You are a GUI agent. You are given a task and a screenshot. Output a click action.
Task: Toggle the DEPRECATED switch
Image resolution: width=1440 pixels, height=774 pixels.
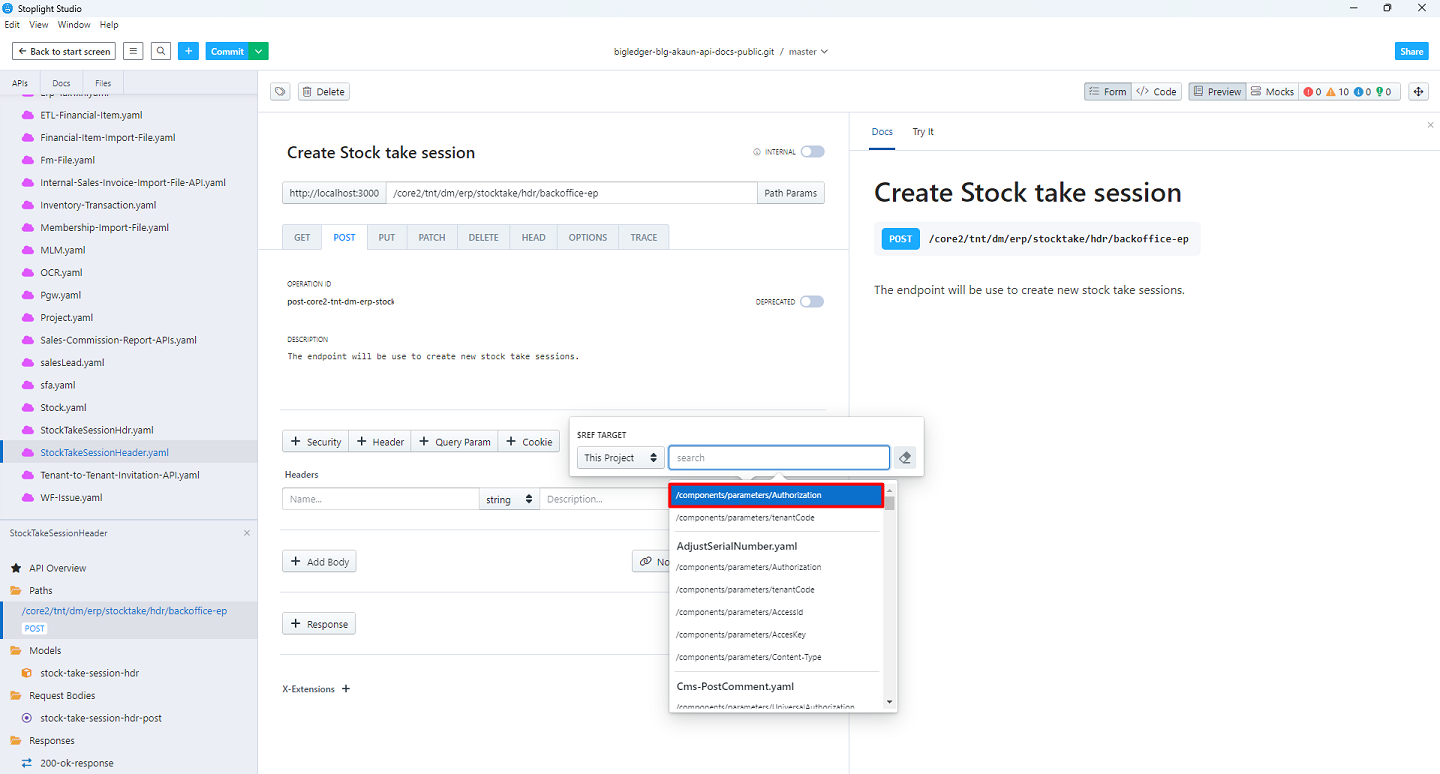pyautogui.click(x=812, y=302)
